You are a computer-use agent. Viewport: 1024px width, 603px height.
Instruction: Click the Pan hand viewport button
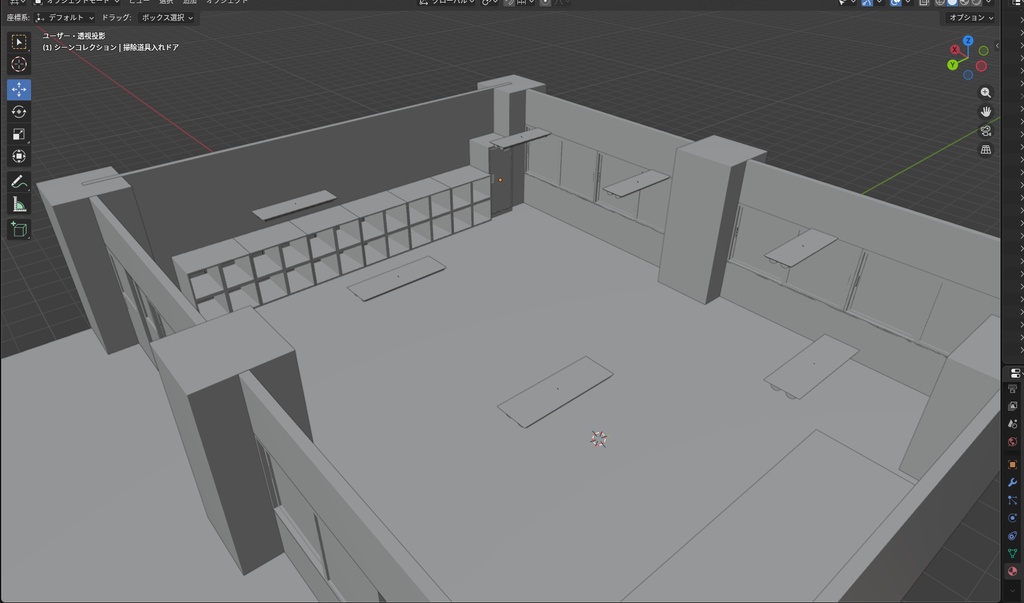[985, 112]
